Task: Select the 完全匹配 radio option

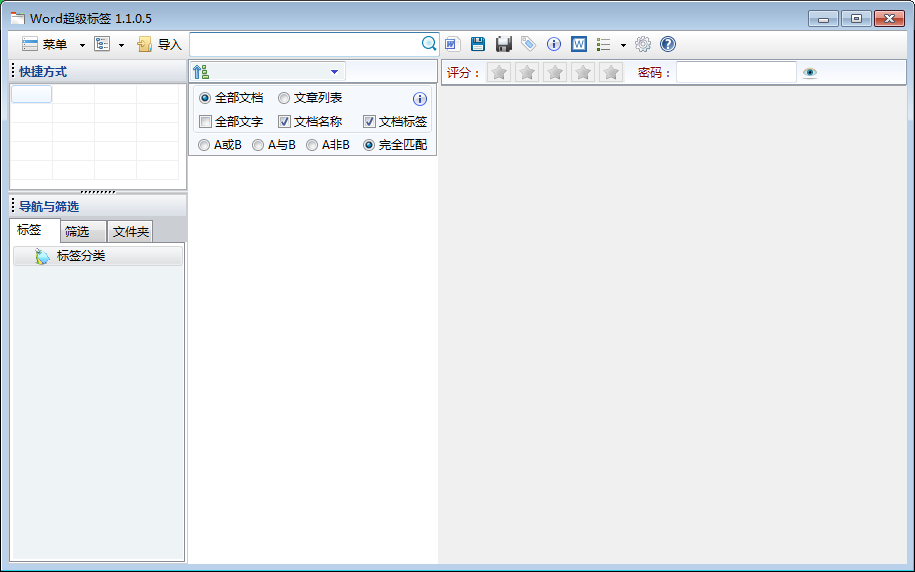Action: pos(395,145)
